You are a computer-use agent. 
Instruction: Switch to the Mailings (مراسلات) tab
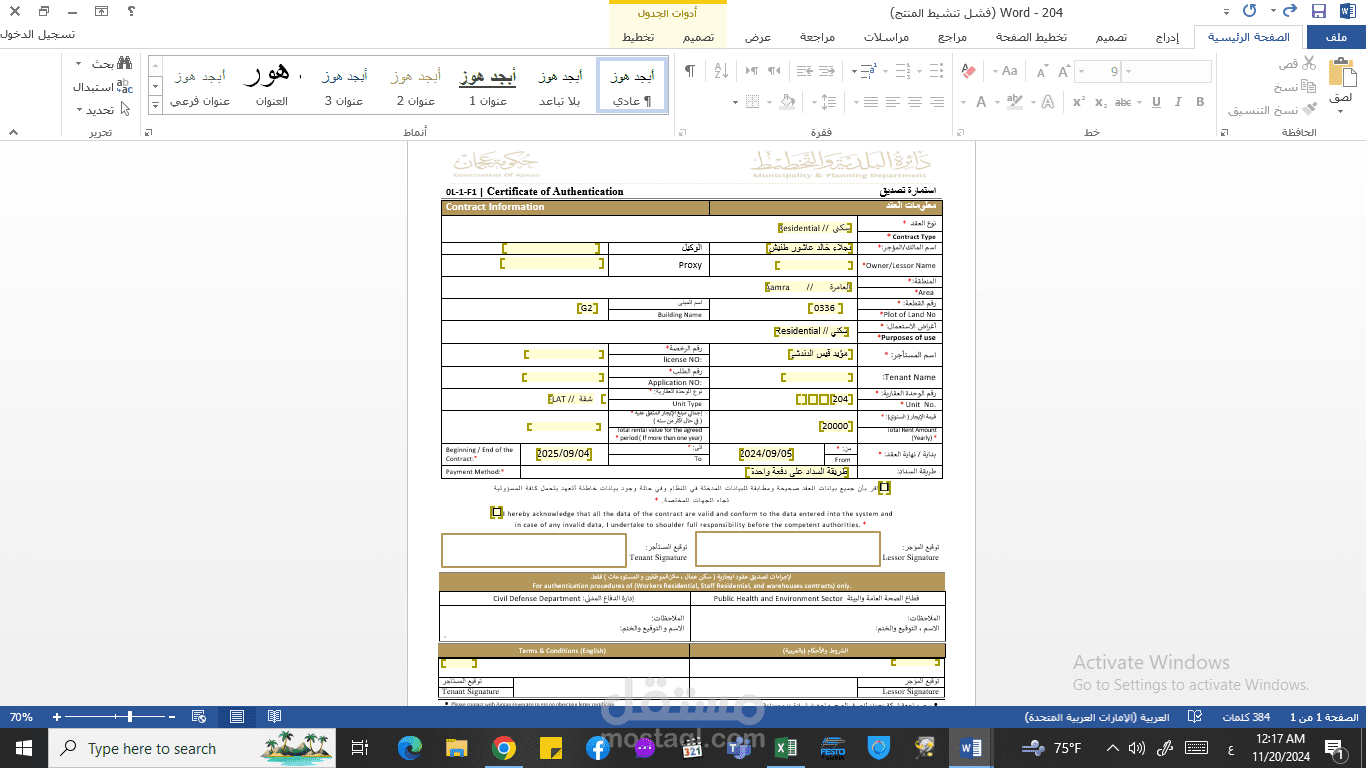(887, 37)
